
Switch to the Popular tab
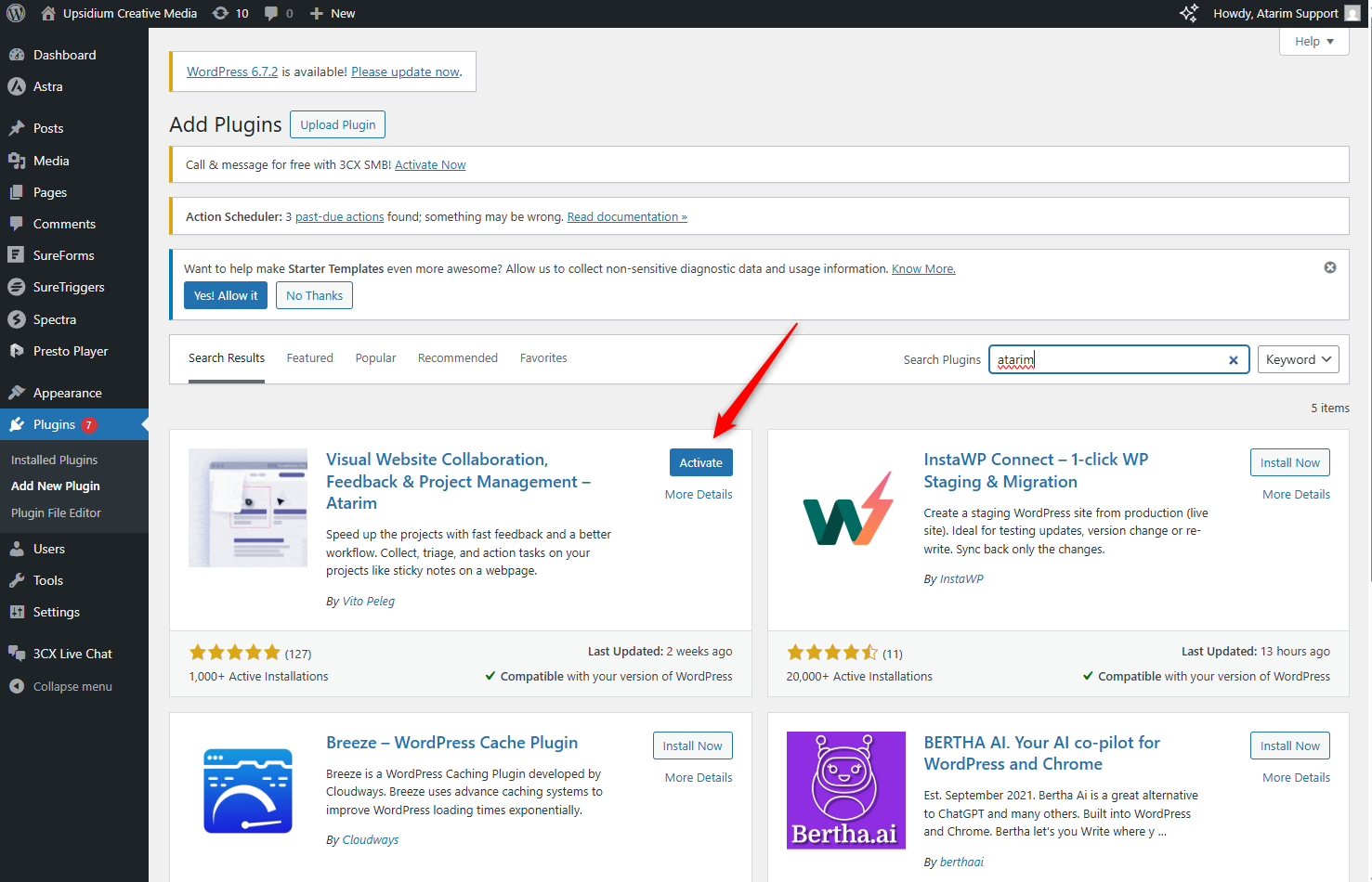[x=376, y=358]
